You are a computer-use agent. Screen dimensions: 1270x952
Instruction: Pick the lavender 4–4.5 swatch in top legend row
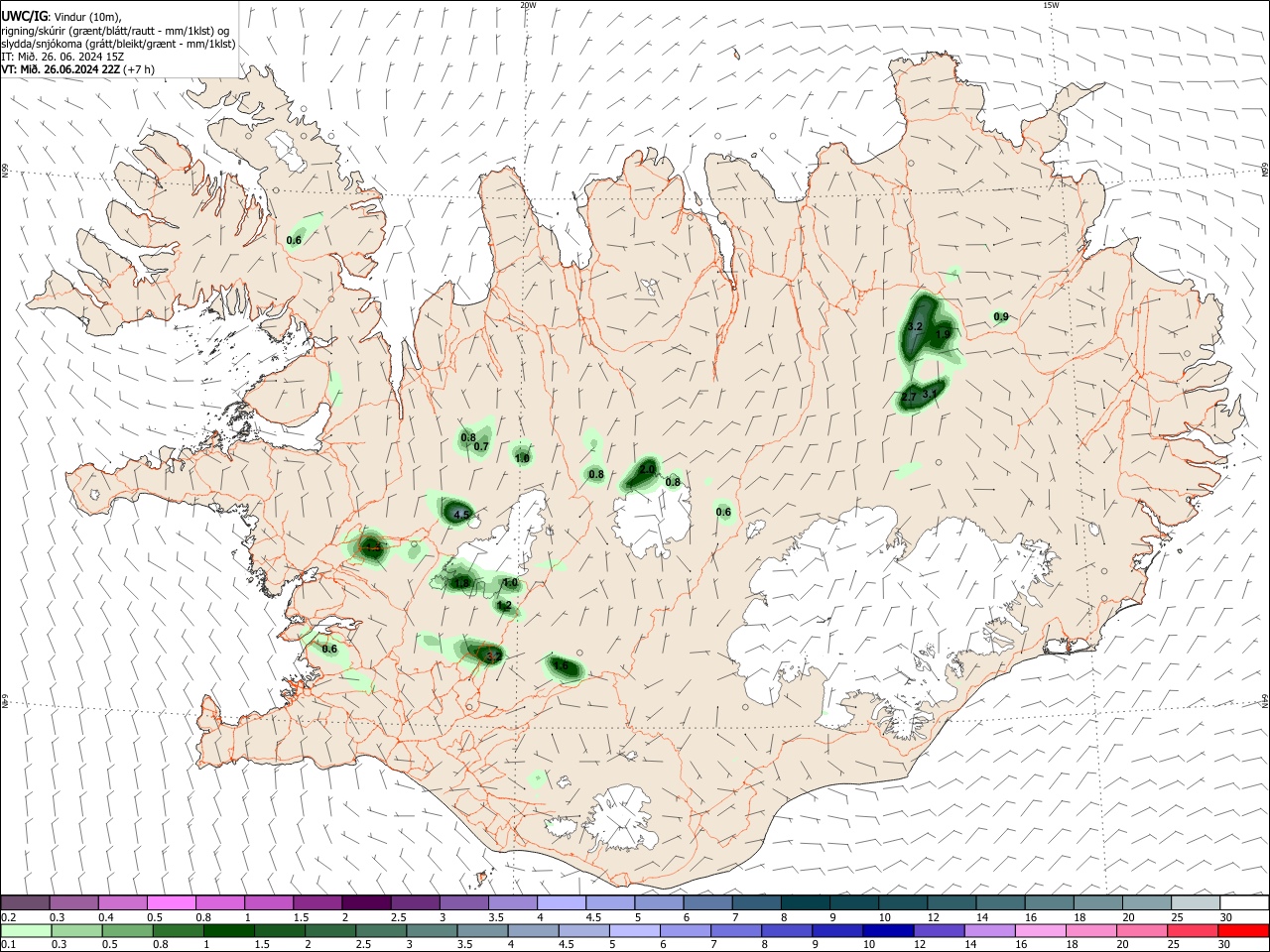(x=562, y=903)
